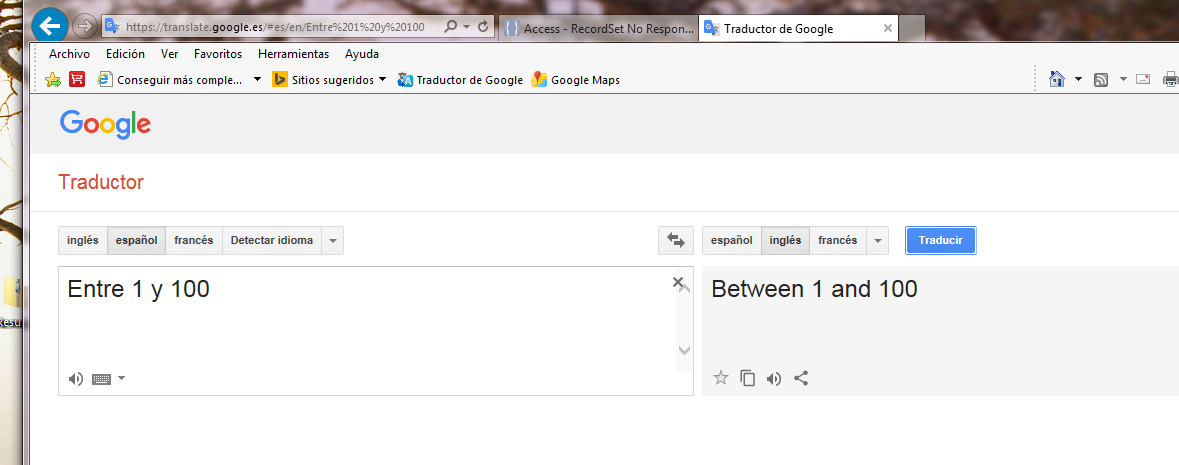Click the address bar URL field
The image size is (1179, 465).
coord(275,27)
